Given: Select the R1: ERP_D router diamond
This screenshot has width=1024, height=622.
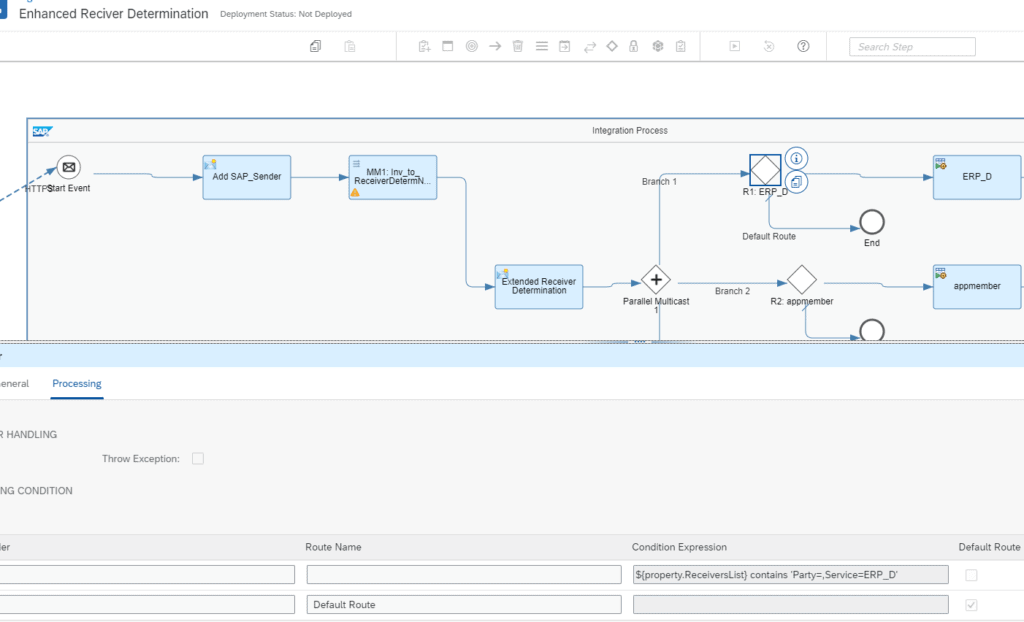Looking at the screenshot, I should [765, 170].
